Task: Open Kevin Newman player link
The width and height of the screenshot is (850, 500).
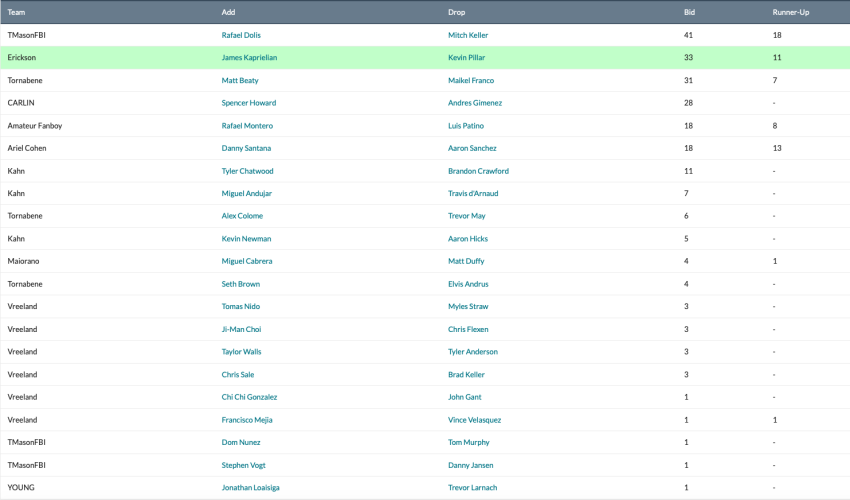Action: tap(246, 239)
